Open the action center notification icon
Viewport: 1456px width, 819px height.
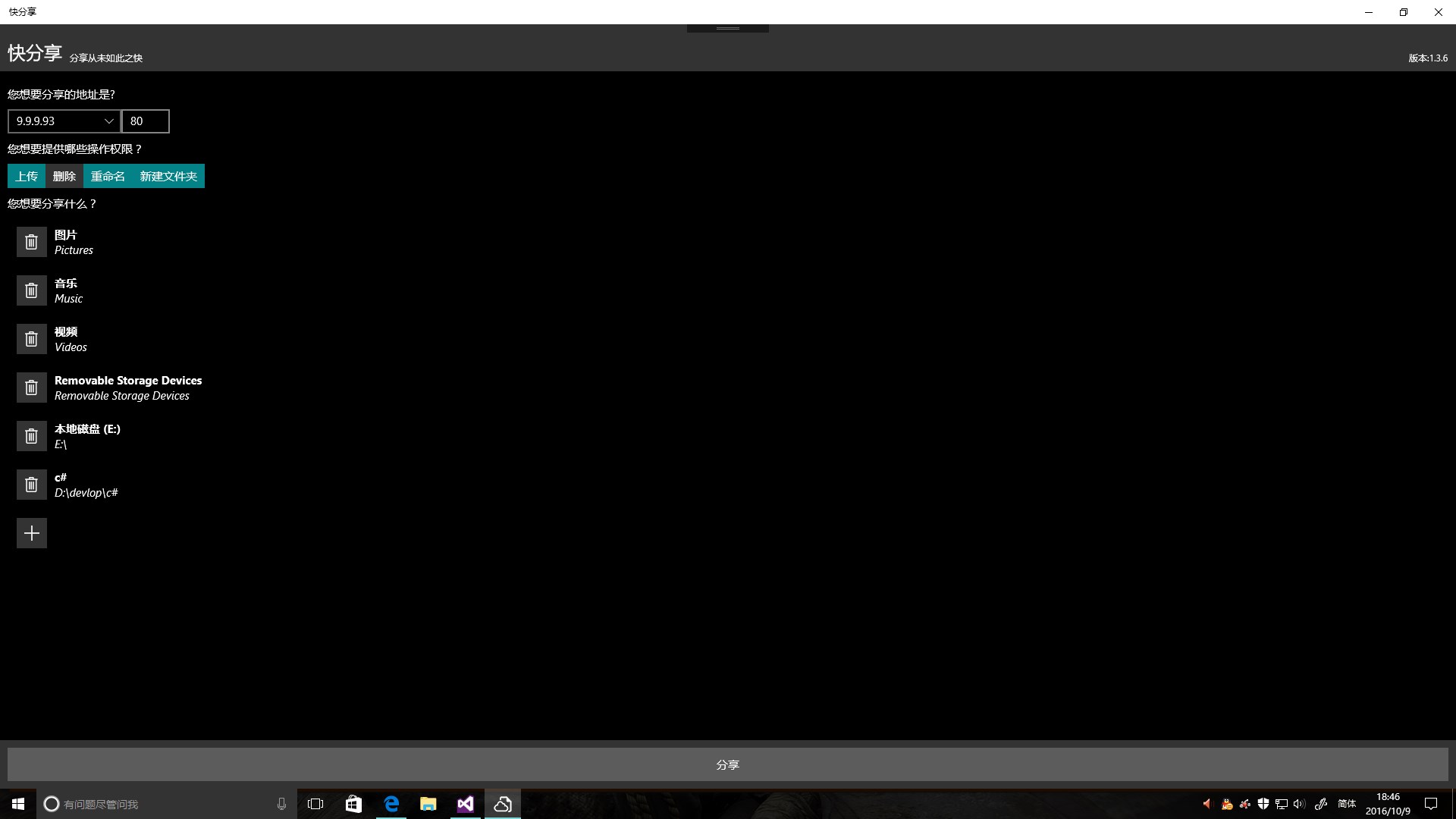point(1431,804)
